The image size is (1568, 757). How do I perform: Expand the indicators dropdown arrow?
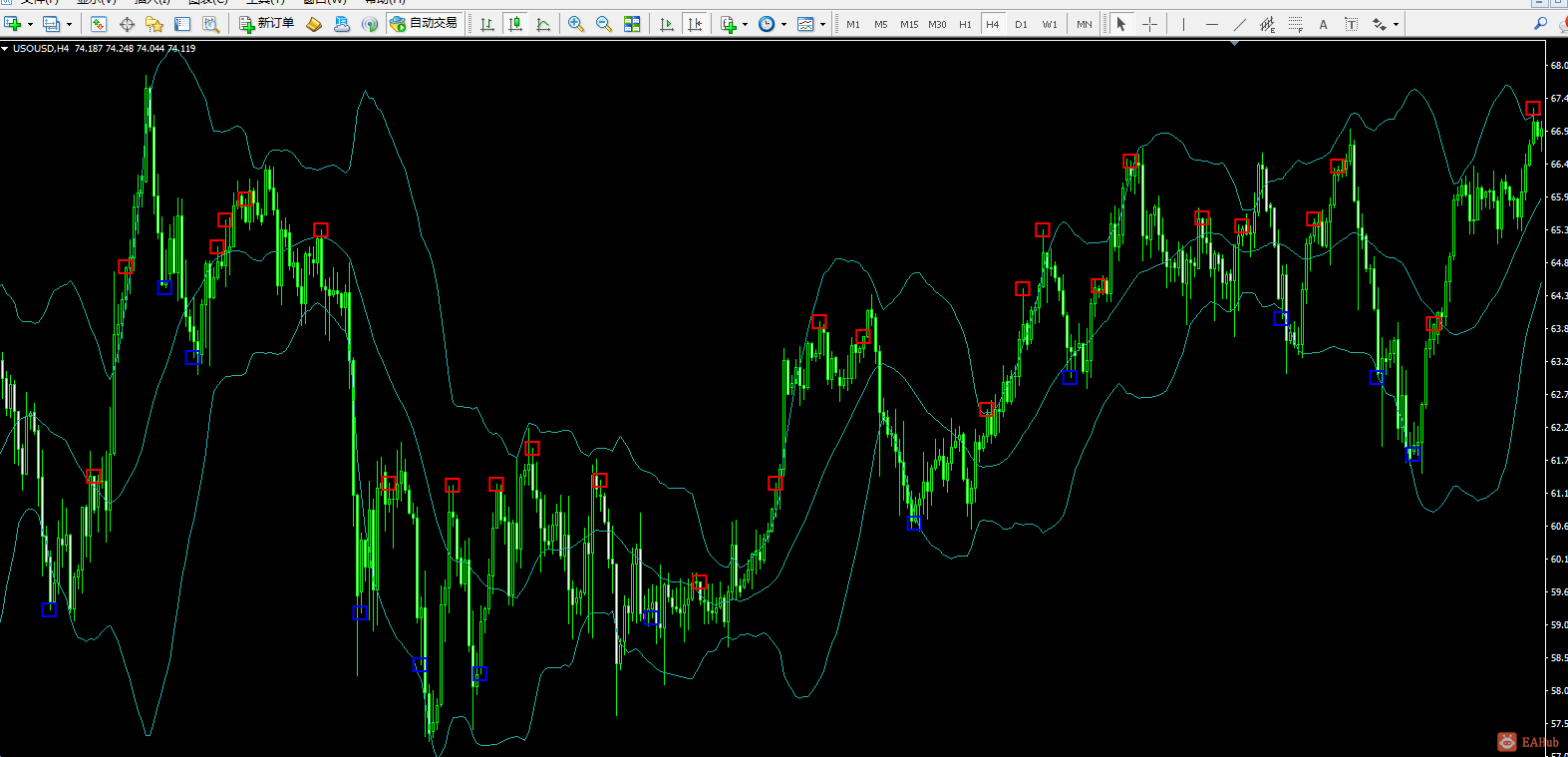click(x=745, y=24)
